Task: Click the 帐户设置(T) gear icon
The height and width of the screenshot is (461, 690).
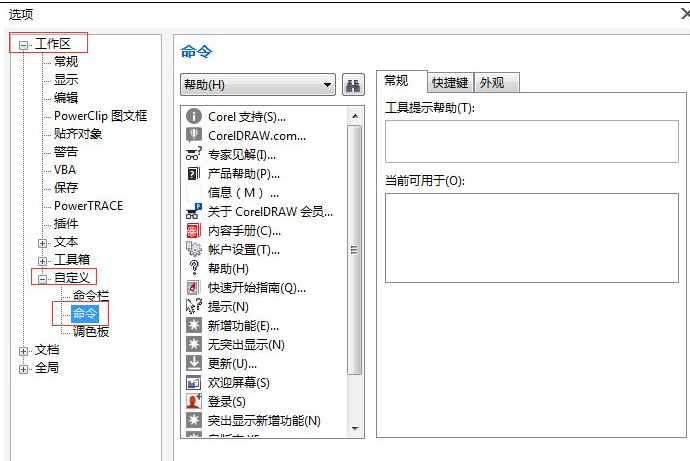Action: click(194, 249)
